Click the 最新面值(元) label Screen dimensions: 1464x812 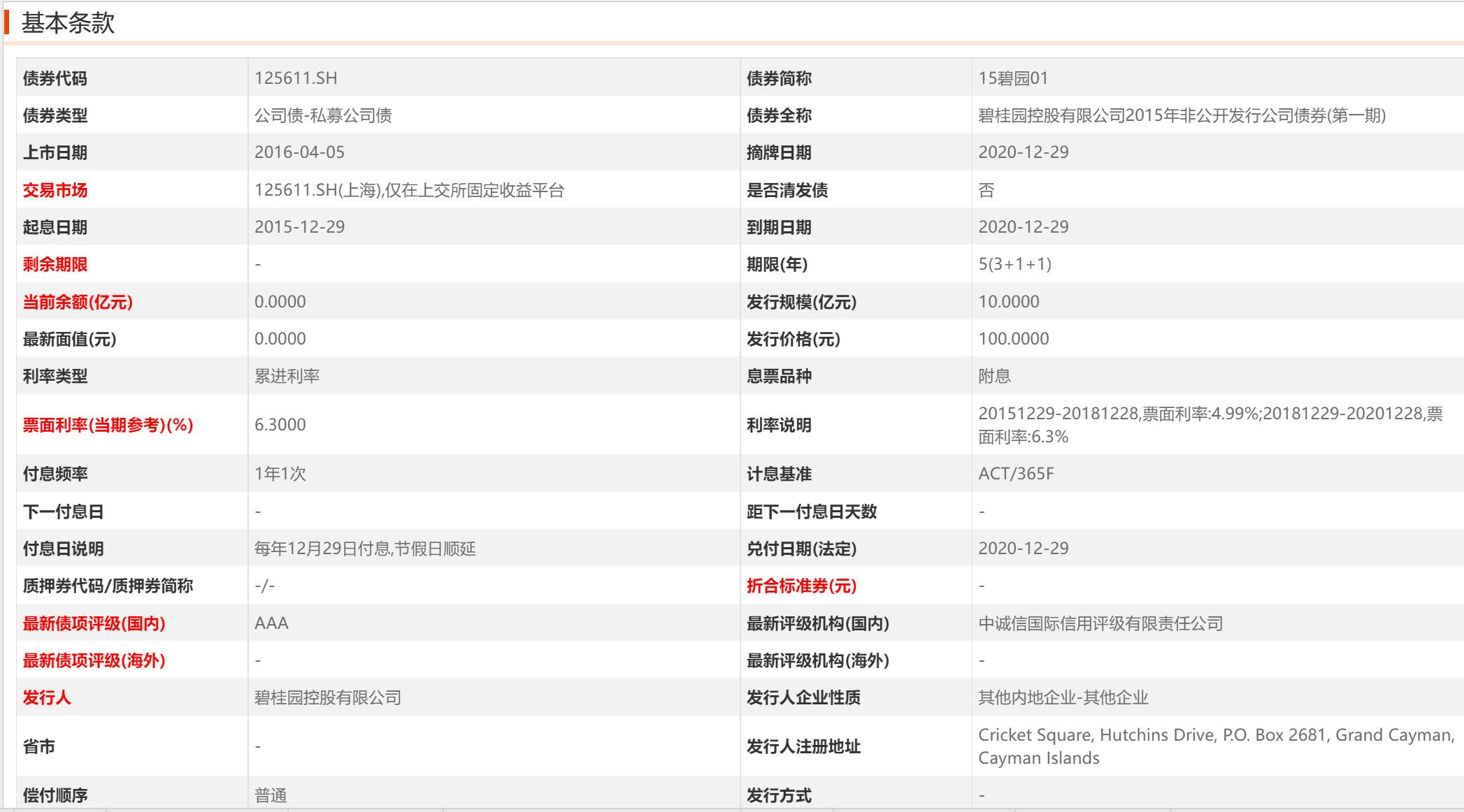coord(69,339)
